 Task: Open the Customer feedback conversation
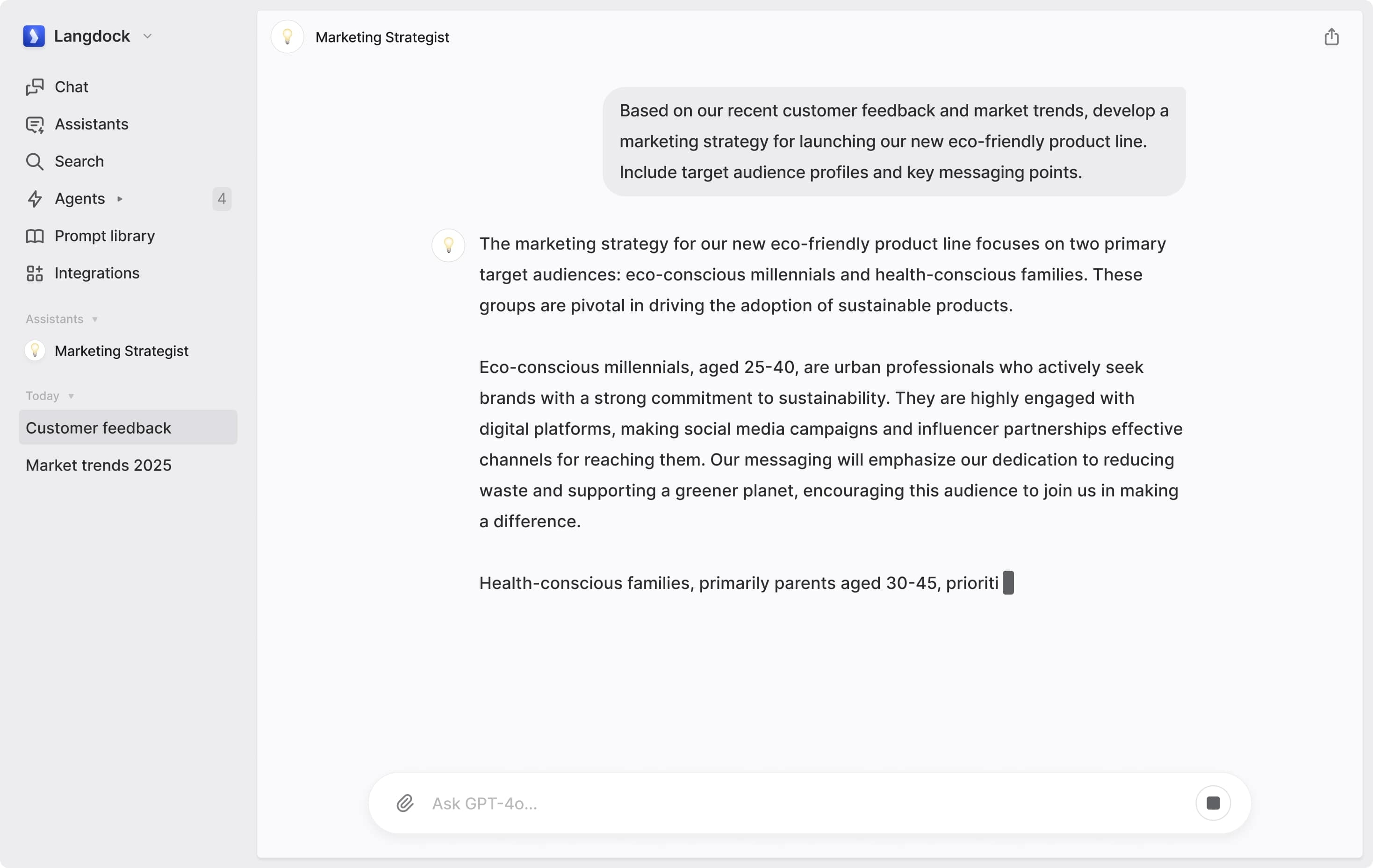[128, 427]
